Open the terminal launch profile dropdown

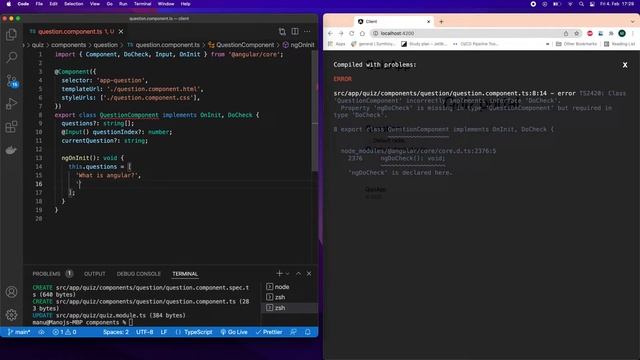[x=287, y=274]
